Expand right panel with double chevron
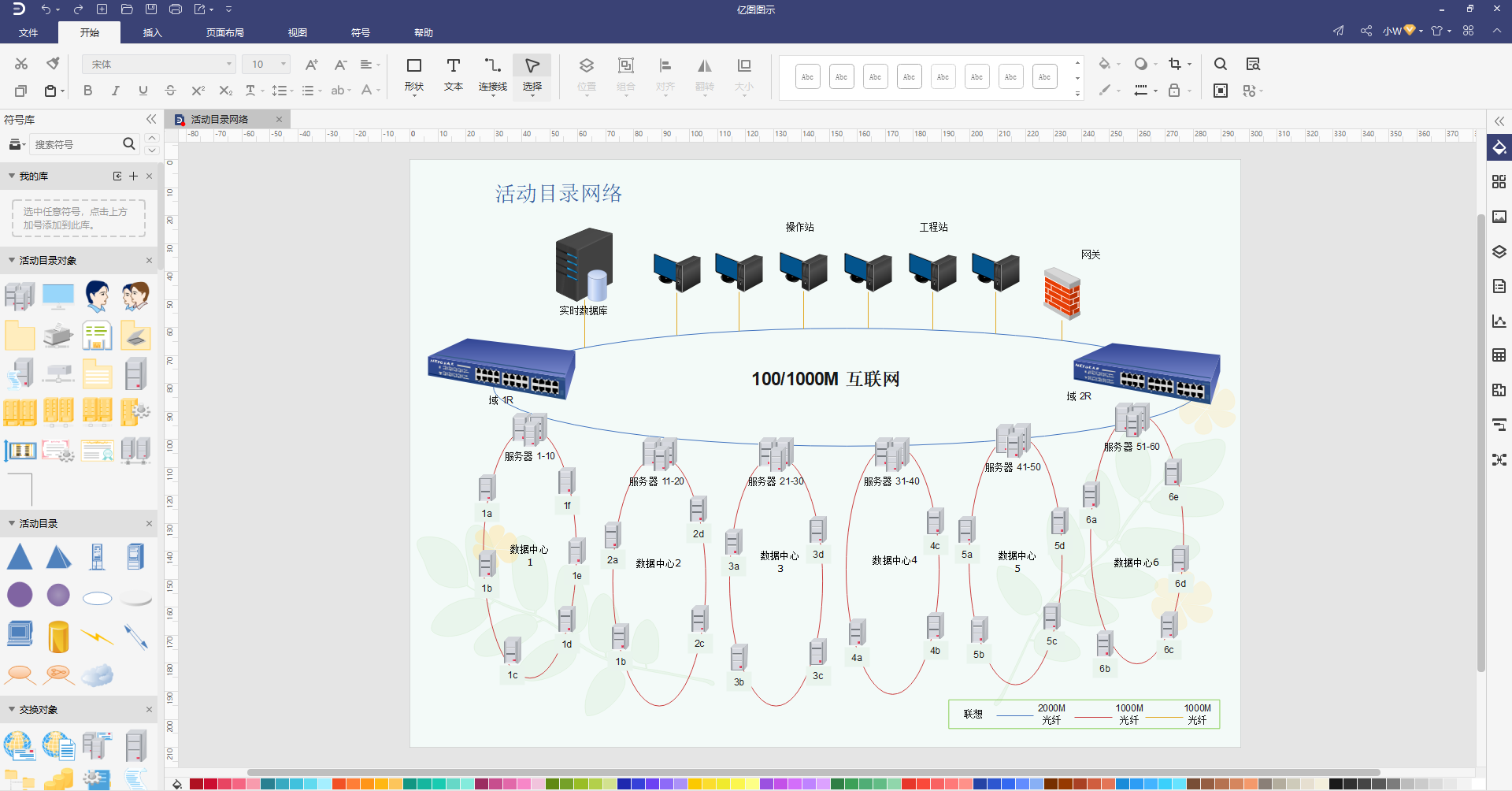Screen dimensions: 1512x791 [x=1499, y=121]
